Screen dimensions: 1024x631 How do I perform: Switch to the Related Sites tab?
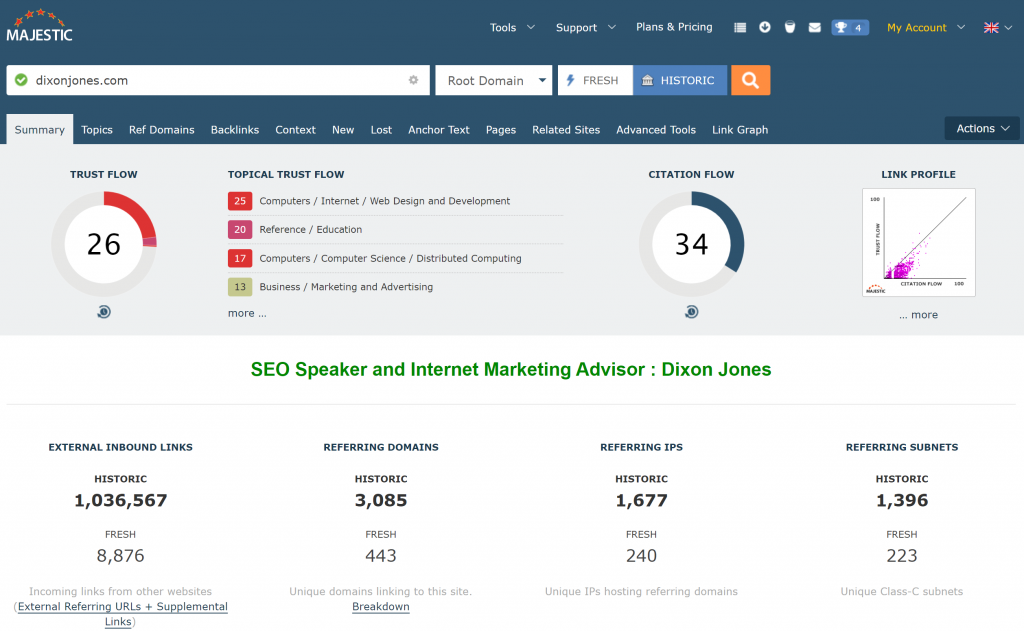pyautogui.click(x=566, y=129)
